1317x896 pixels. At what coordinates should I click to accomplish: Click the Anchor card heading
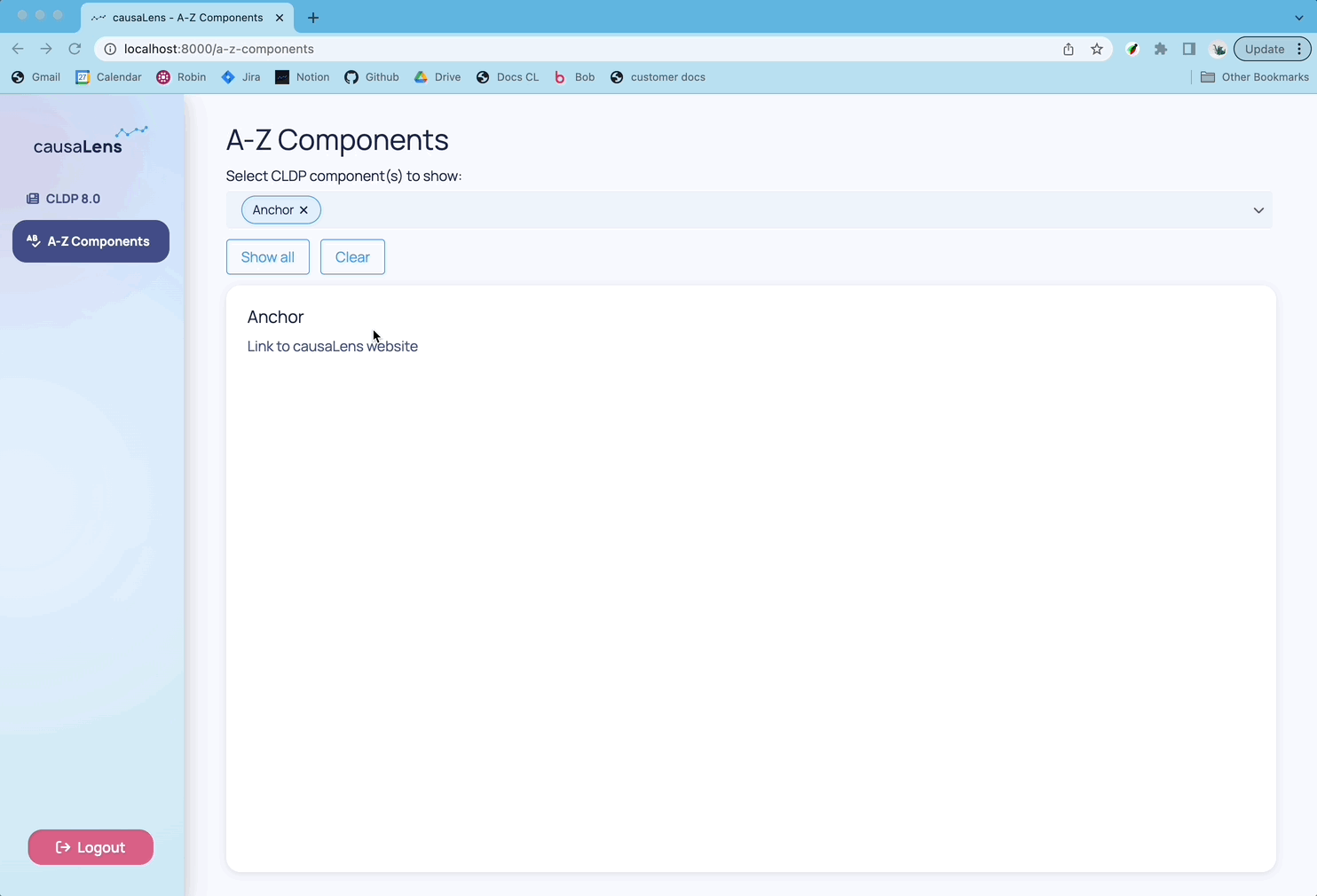(x=276, y=317)
